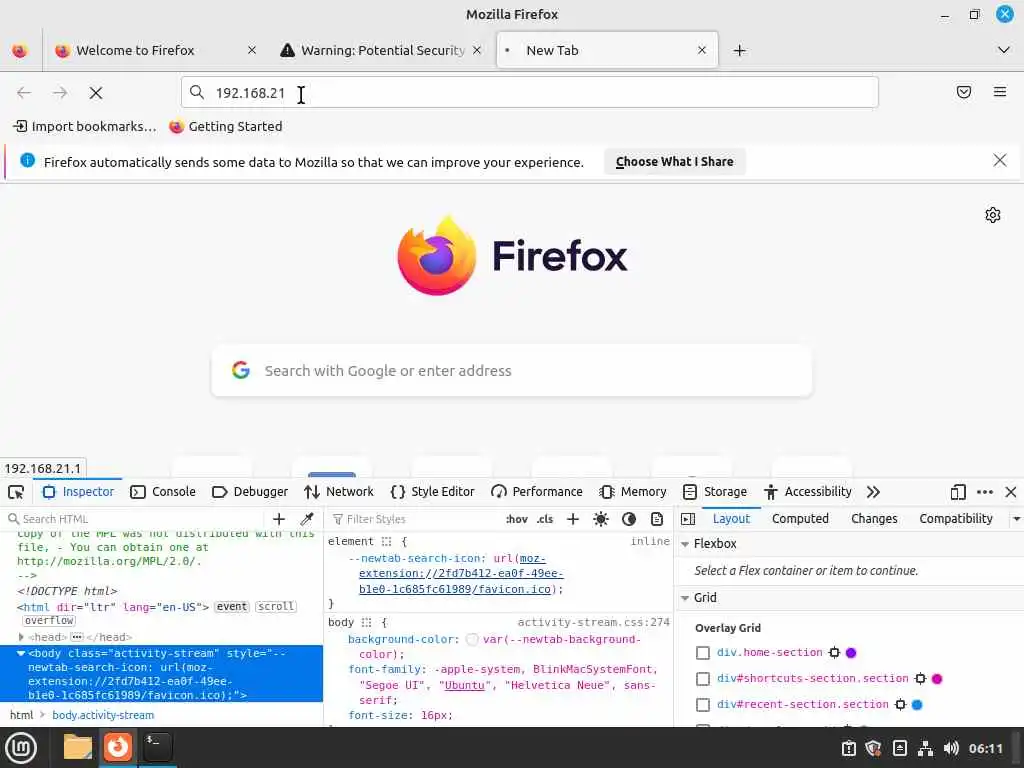Click purple grid color swatch
The image size is (1024, 768).
[x=851, y=652]
